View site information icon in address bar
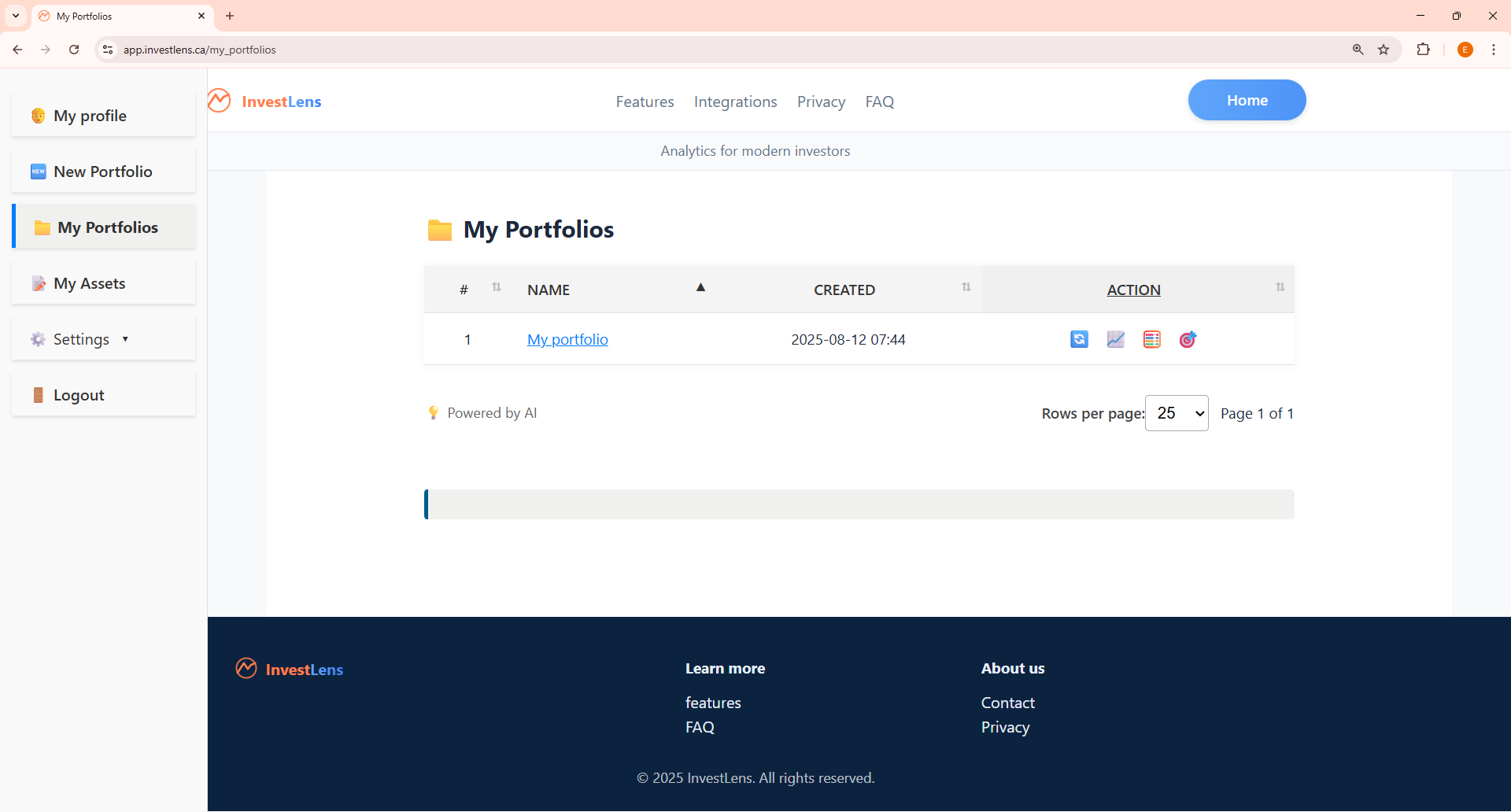 tap(108, 50)
